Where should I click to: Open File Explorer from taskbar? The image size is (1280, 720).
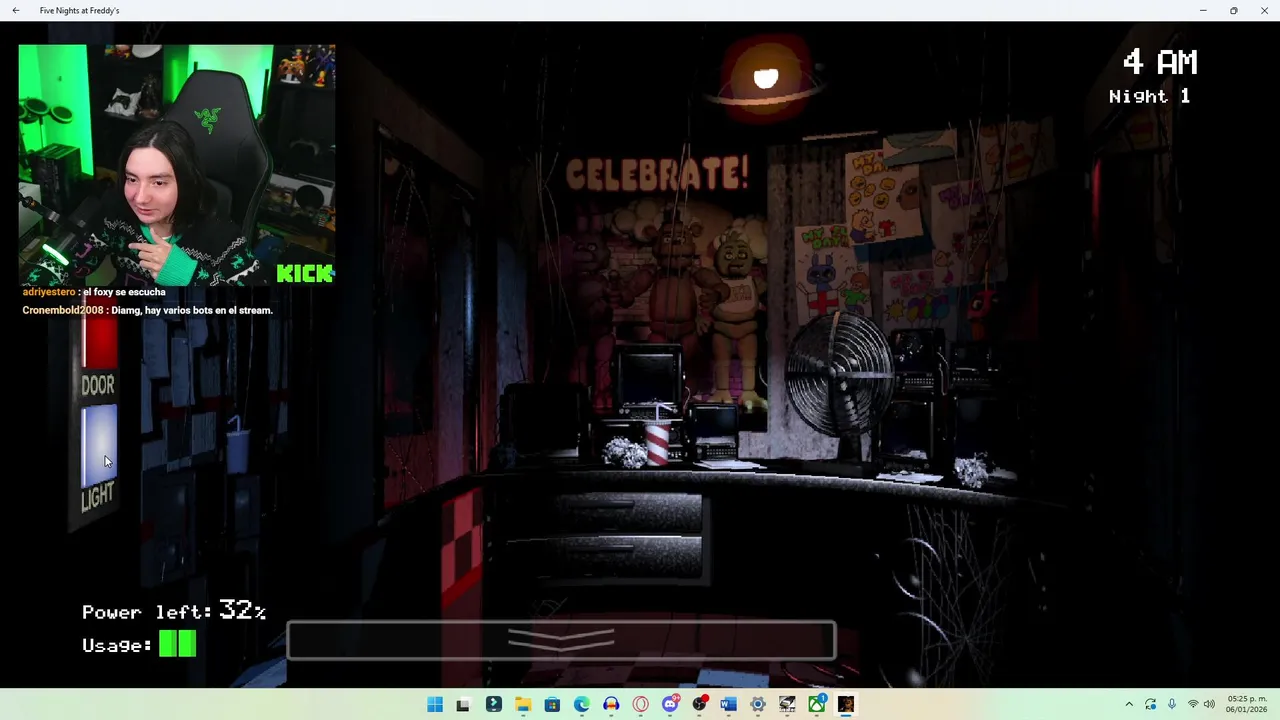tap(523, 705)
